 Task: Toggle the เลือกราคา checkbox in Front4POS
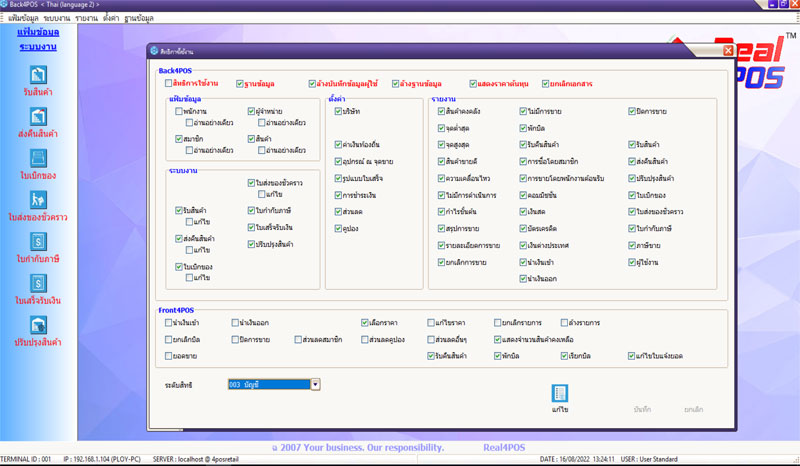[x=365, y=323]
